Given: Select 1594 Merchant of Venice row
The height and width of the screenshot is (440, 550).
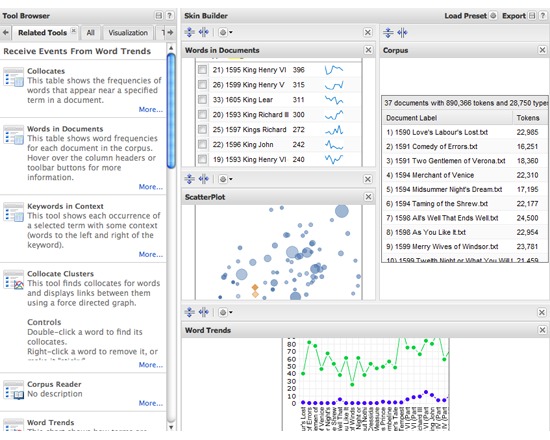Looking at the screenshot, I should pyautogui.click(x=465, y=175).
